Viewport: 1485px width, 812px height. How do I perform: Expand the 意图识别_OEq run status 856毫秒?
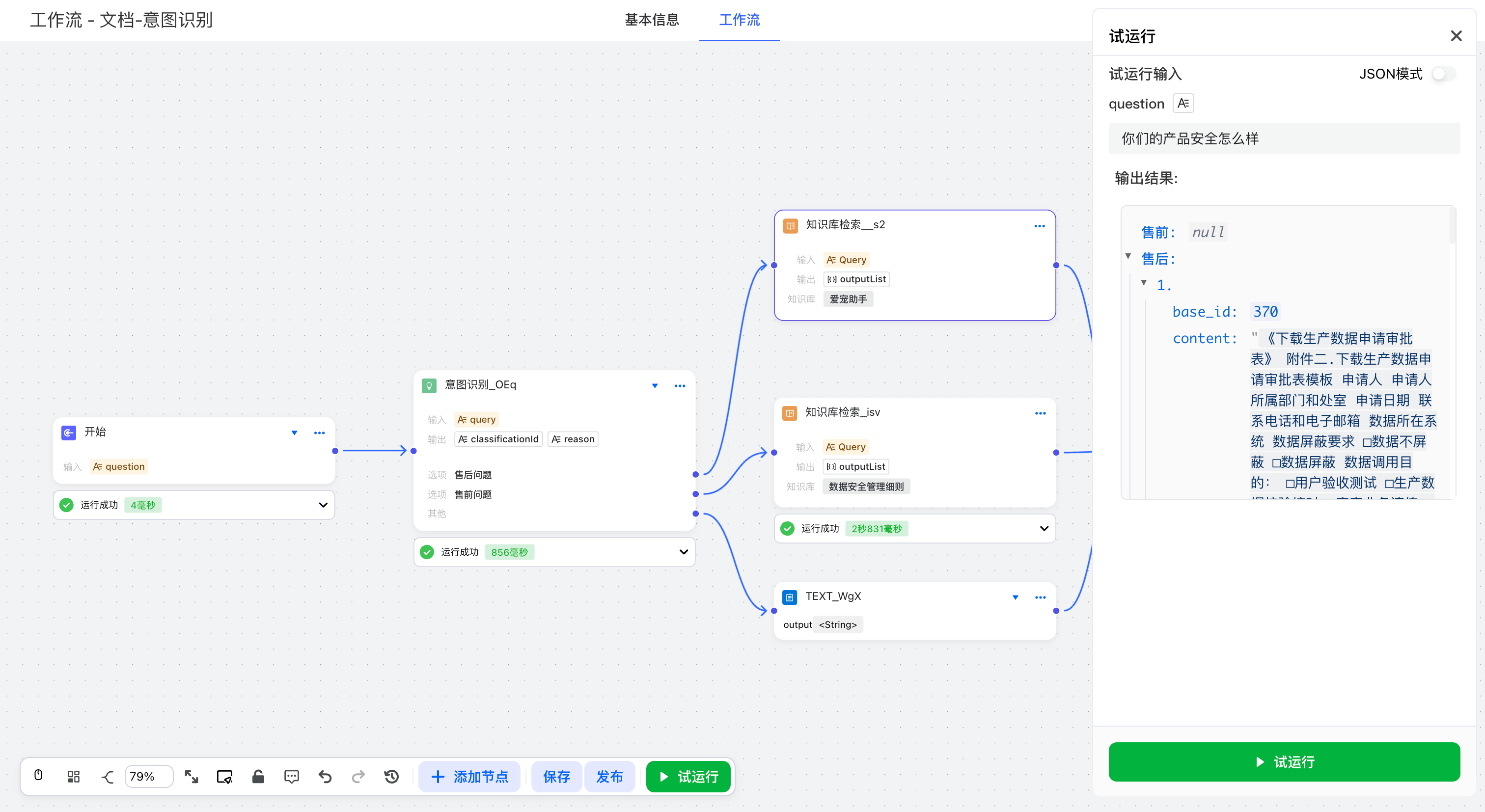683,552
